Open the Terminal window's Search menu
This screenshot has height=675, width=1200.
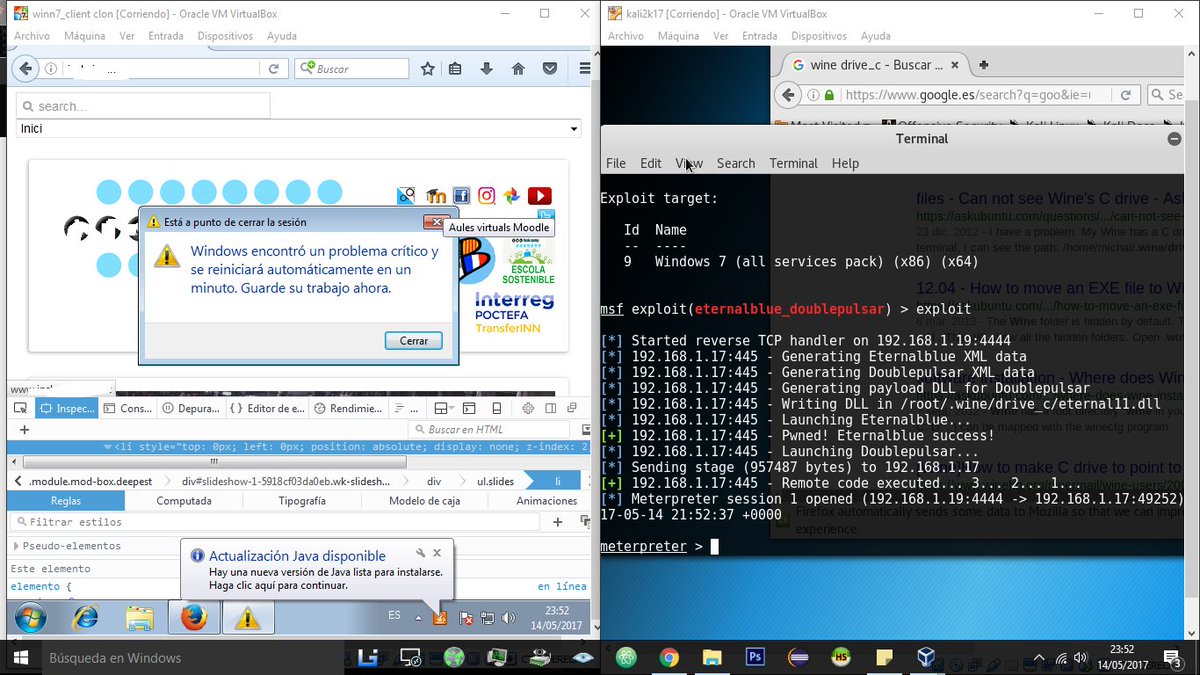tap(736, 163)
